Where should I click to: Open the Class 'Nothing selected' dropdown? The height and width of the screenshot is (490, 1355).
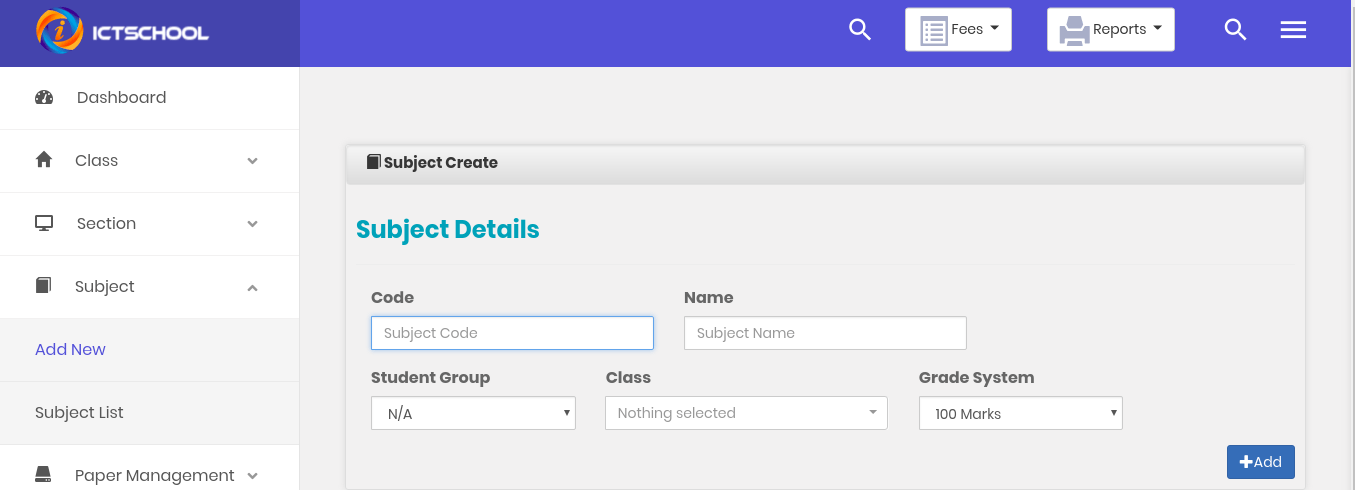[x=746, y=413]
